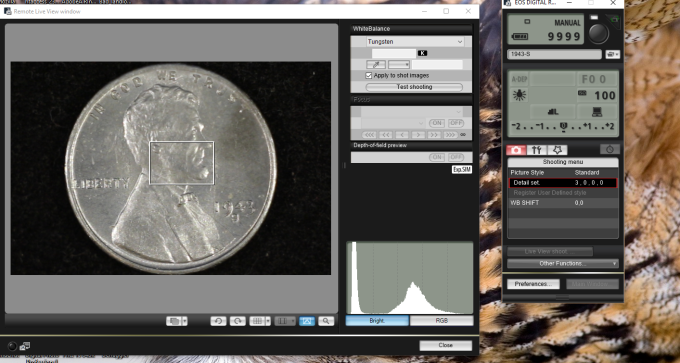The width and height of the screenshot is (680, 363).
Task: Click the focus << button
Action: pos(385,135)
